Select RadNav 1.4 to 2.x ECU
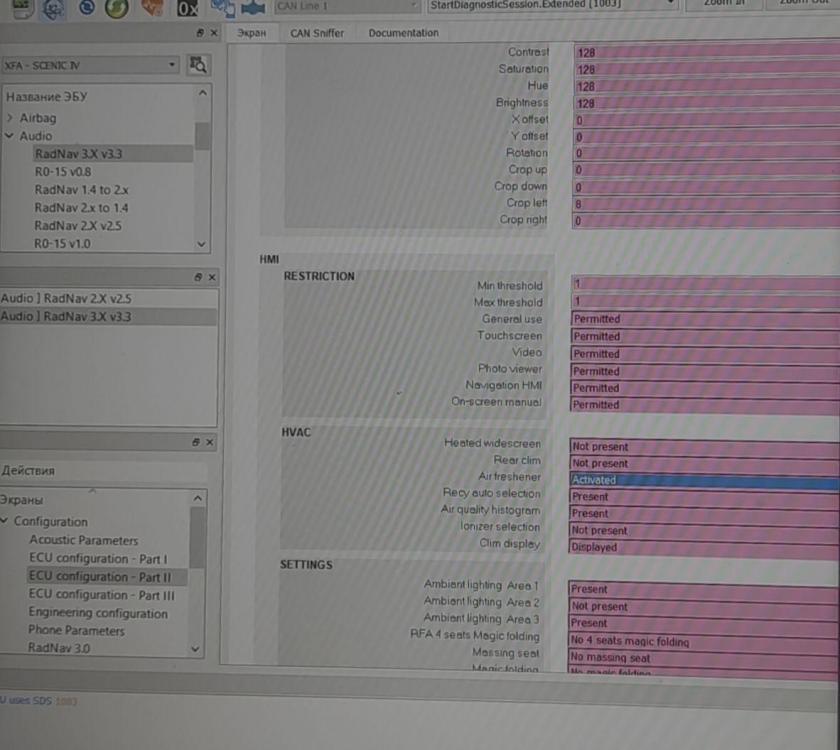 point(81,190)
